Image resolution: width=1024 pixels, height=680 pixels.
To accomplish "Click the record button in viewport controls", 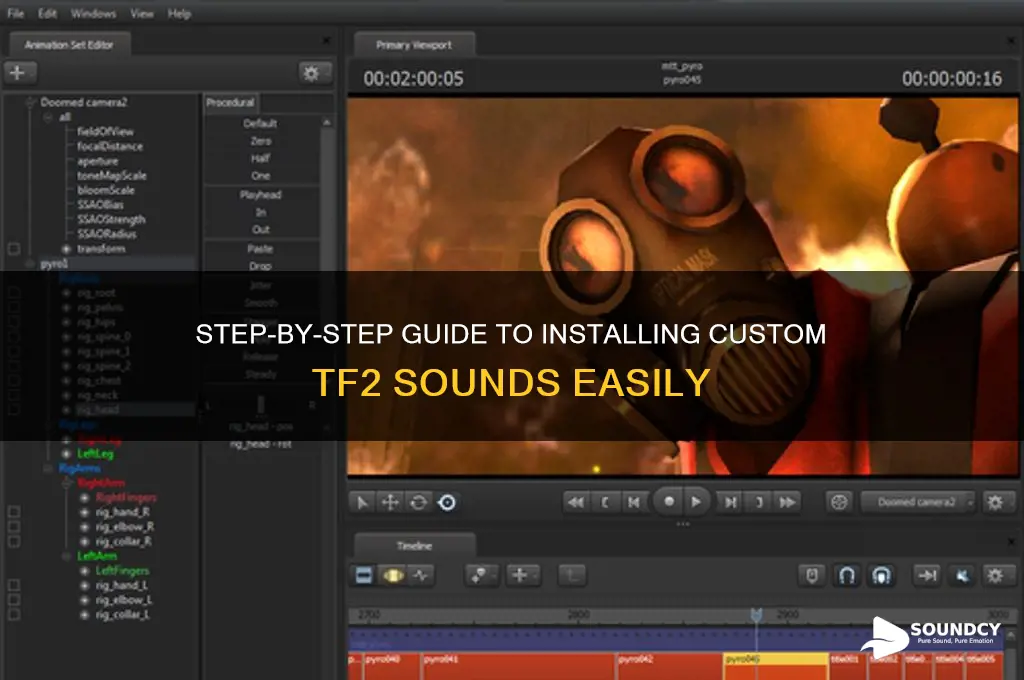I will [668, 502].
